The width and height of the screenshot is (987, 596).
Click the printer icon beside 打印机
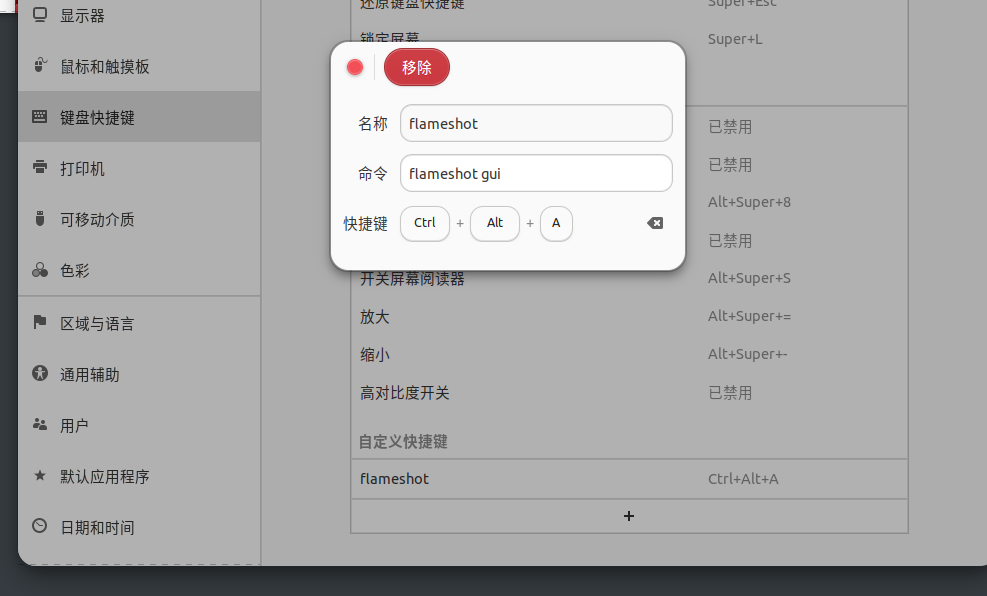click(40, 167)
